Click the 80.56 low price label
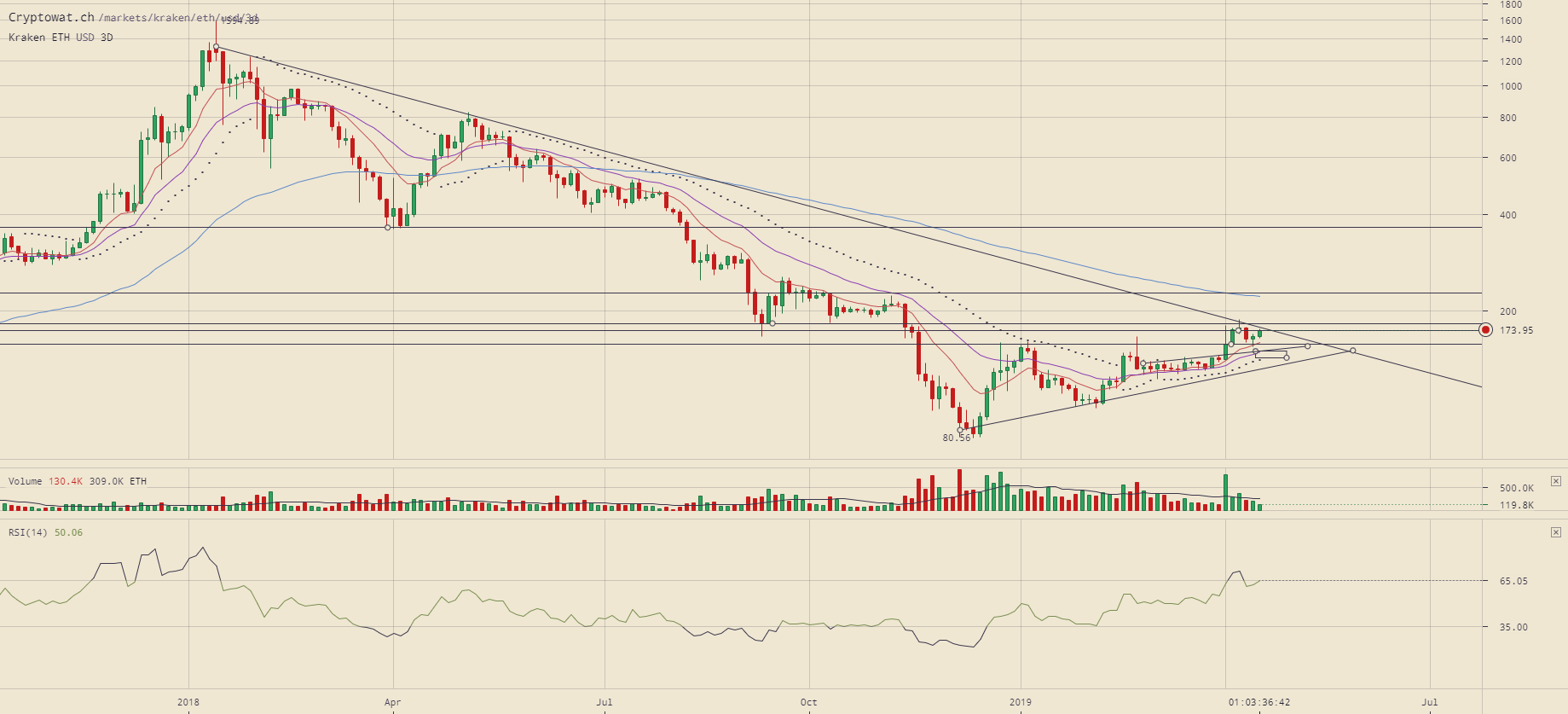1568x714 pixels. pyautogui.click(x=957, y=438)
